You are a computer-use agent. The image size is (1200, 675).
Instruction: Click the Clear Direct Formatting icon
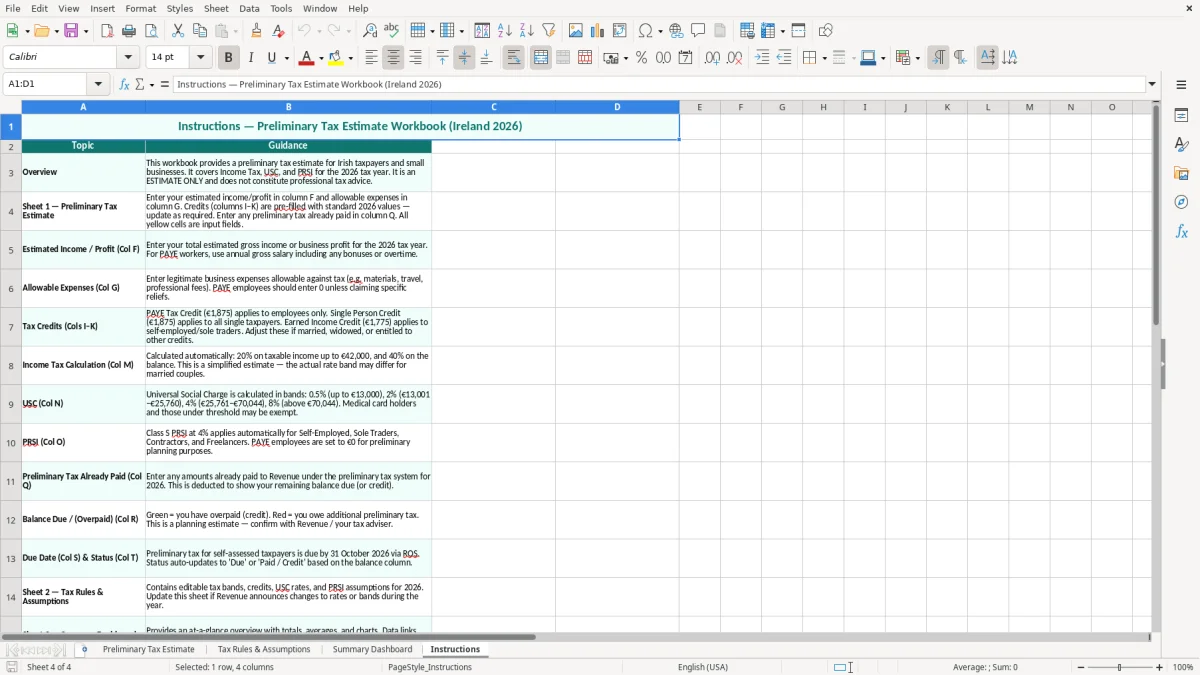(x=279, y=31)
